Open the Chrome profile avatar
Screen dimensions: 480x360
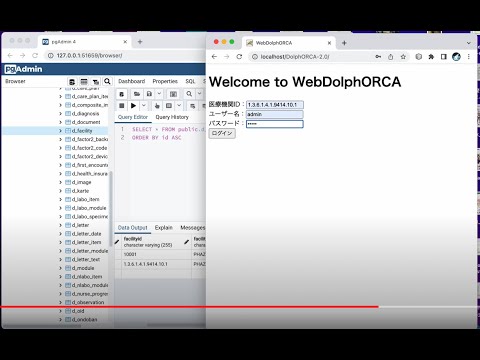click(456, 57)
